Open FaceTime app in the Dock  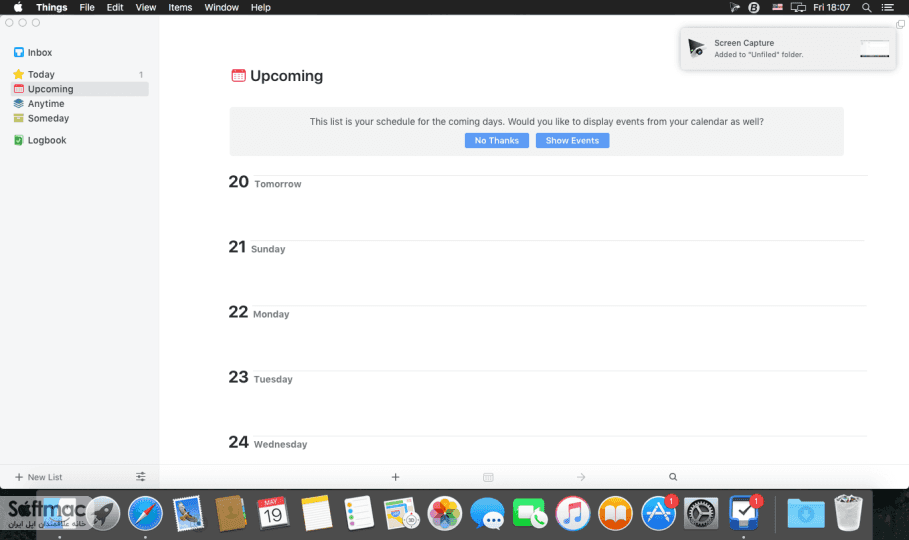tap(530, 514)
